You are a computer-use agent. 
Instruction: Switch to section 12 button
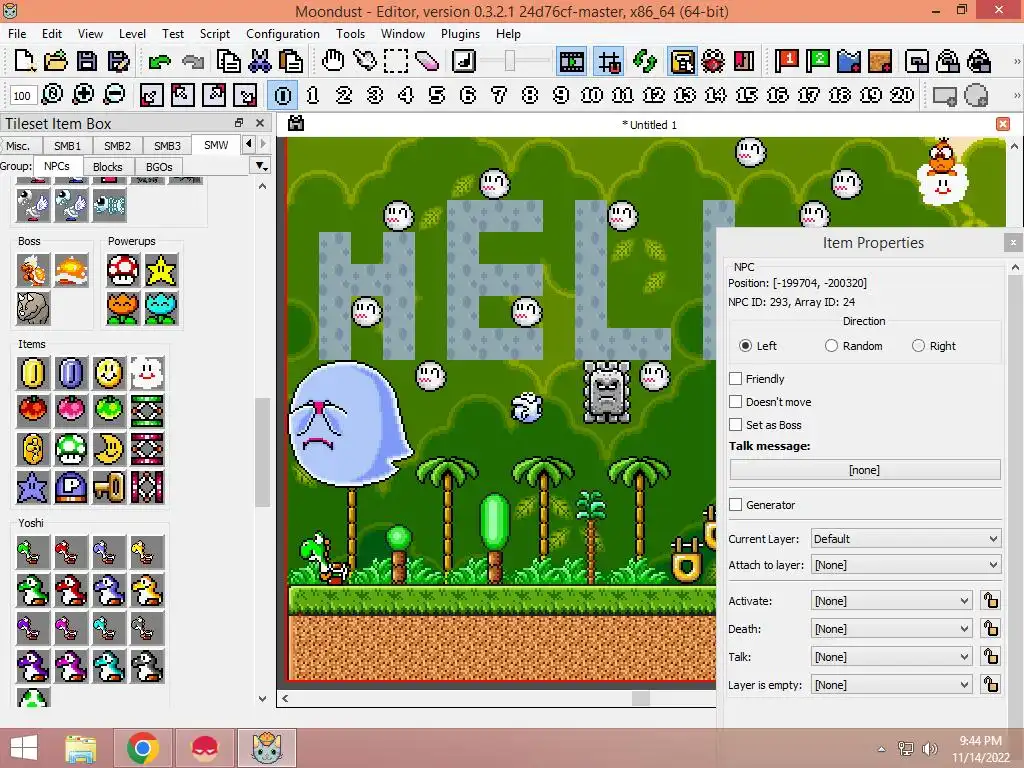tap(654, 95)
